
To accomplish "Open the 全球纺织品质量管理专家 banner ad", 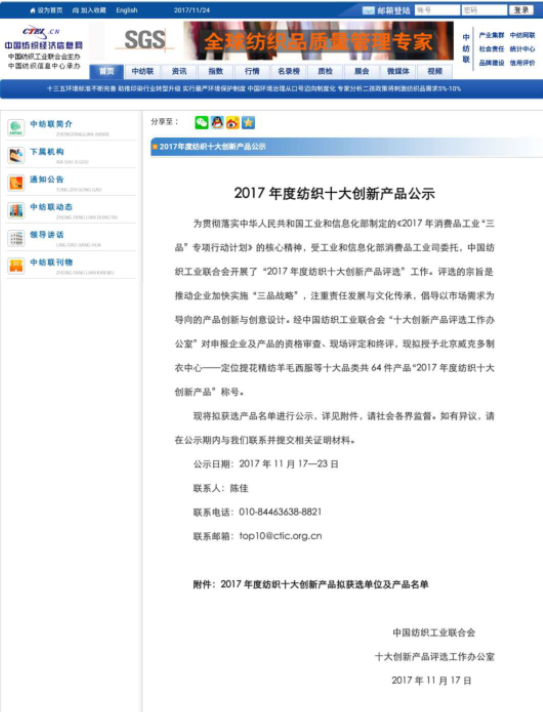I will pos(318,41).
